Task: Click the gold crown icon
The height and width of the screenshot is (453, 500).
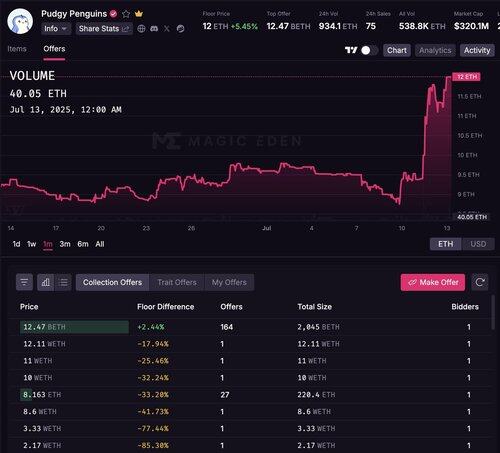Action: pyautogui.click(x=139, y=14)
